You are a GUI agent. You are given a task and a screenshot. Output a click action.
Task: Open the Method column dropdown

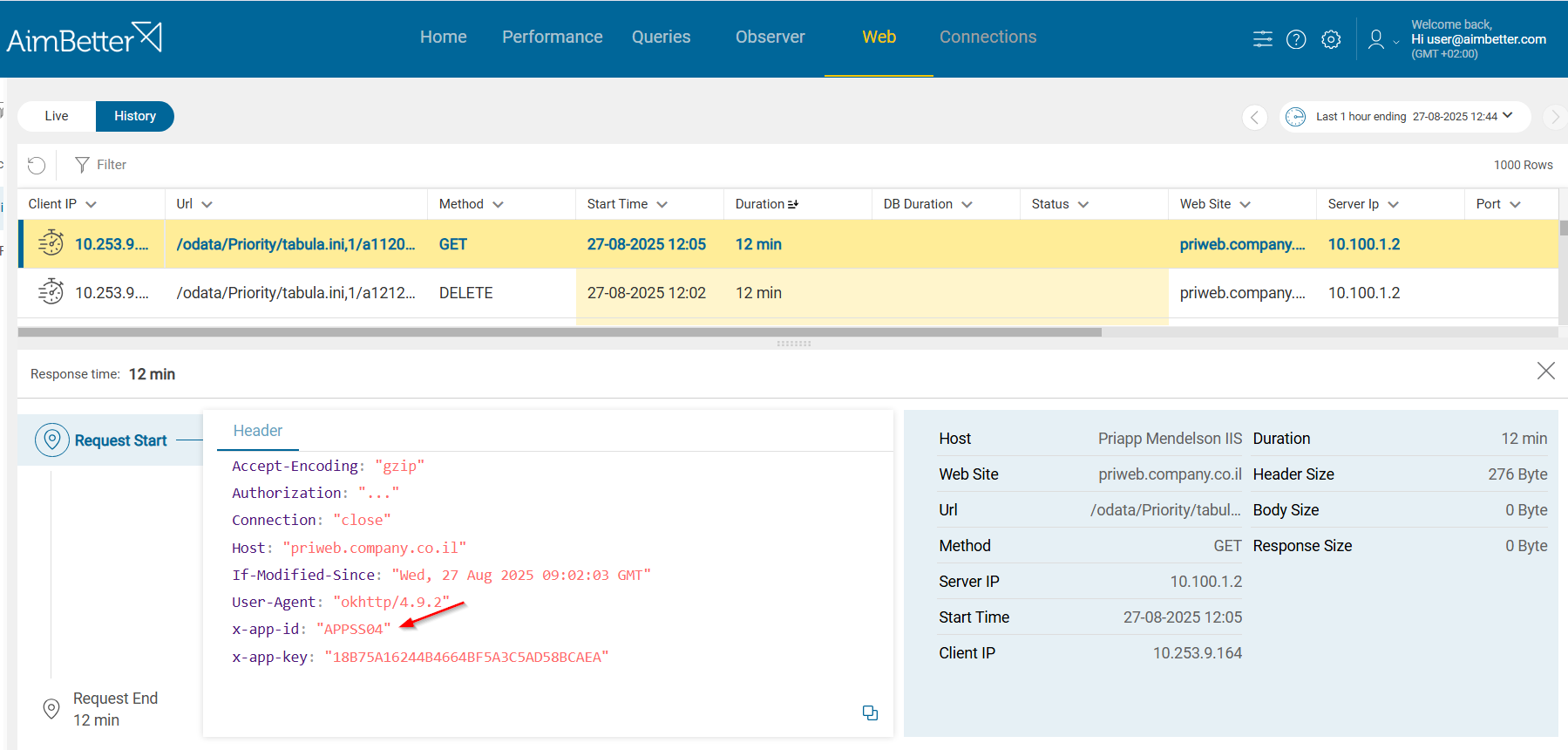click(x=498, y=204)
